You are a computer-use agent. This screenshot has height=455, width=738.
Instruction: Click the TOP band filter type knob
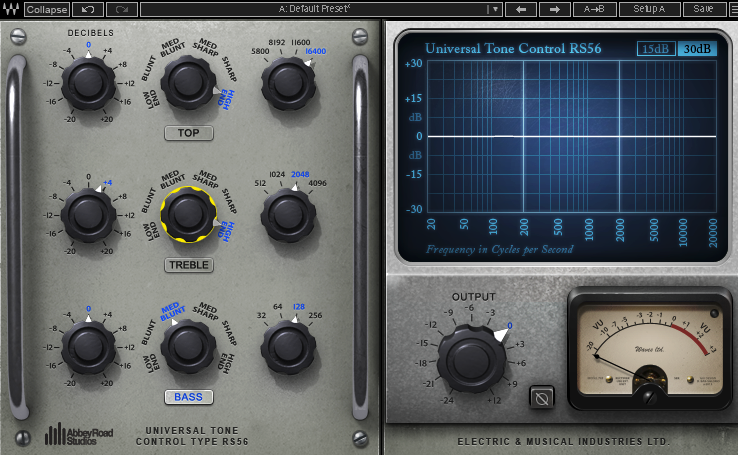coord(189,83)
